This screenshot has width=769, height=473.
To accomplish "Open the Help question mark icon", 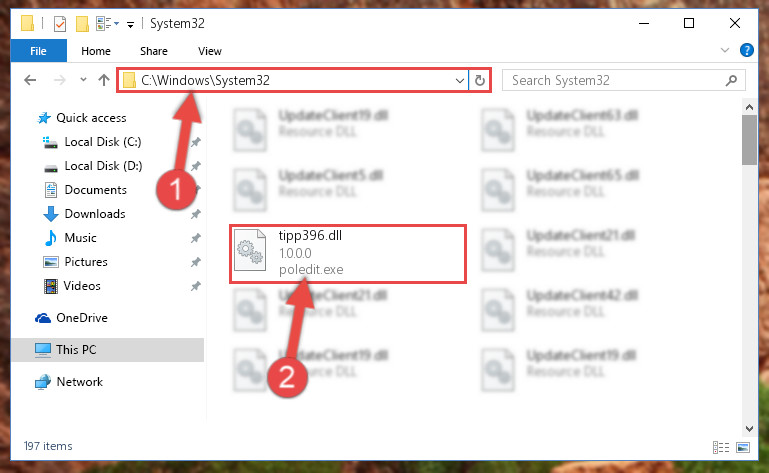I will 746,50.
